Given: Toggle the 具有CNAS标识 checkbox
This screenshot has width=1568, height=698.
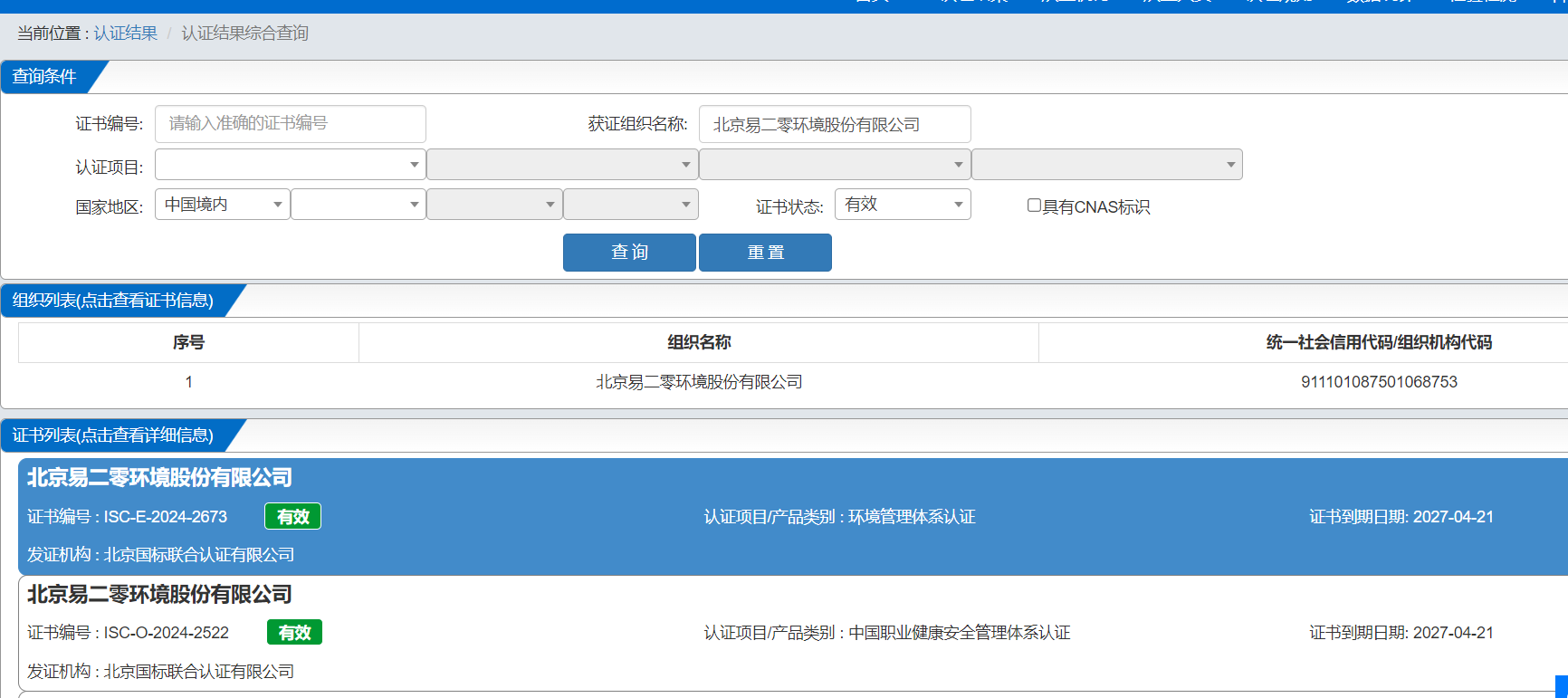Looking at the screenshot, I should [x=1034, y=206].
